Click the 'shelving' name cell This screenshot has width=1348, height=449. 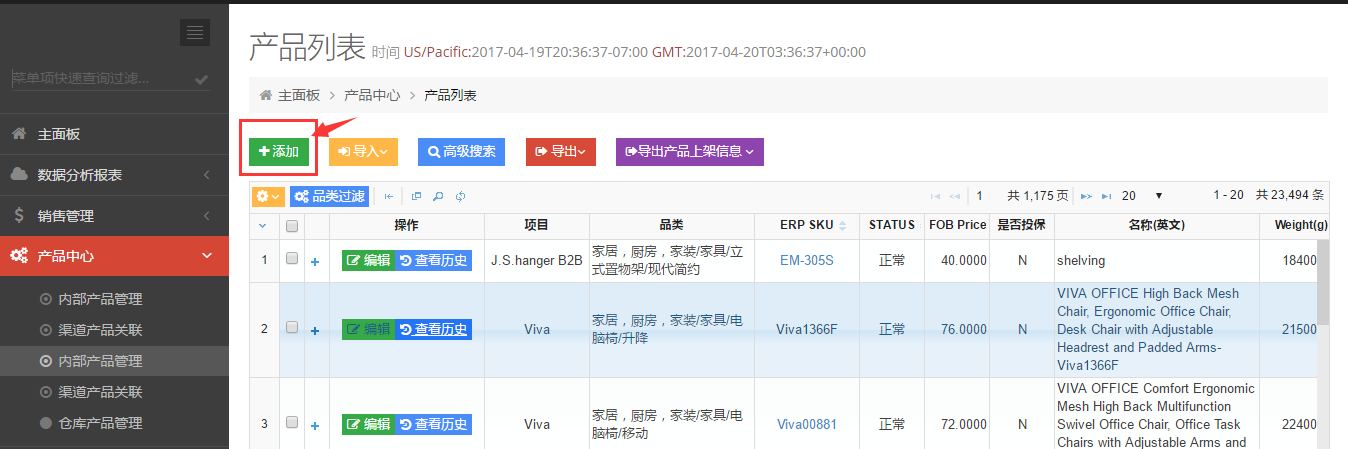[x=1157, y=260]
